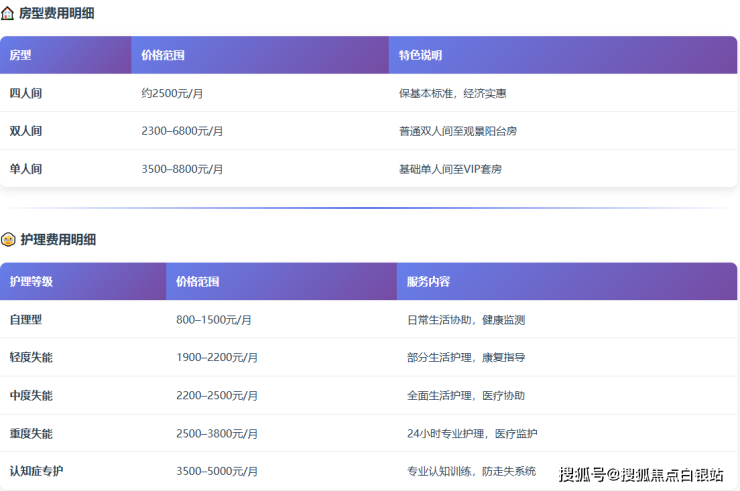Select the 房型 column header

tap(21, 55)
